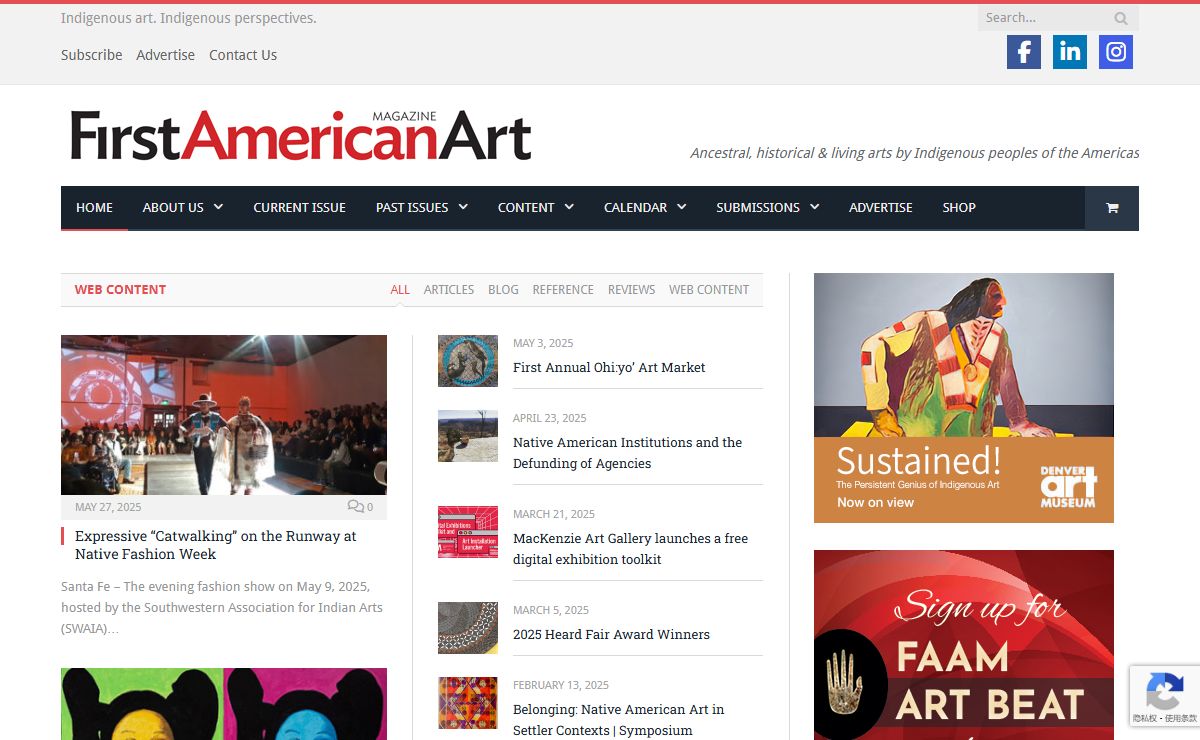Screen dimensions: 1200x740
Task: Click the top Advertise link
Action: click(165, 55)
